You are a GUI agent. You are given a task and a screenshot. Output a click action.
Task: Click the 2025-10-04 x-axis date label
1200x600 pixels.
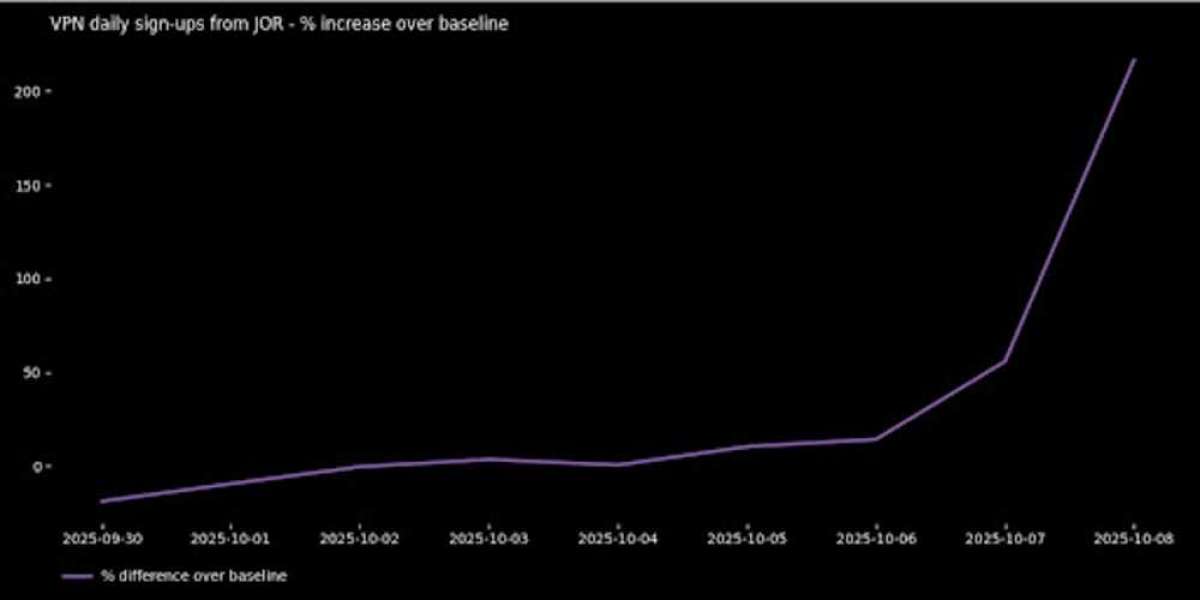(618, 539)
